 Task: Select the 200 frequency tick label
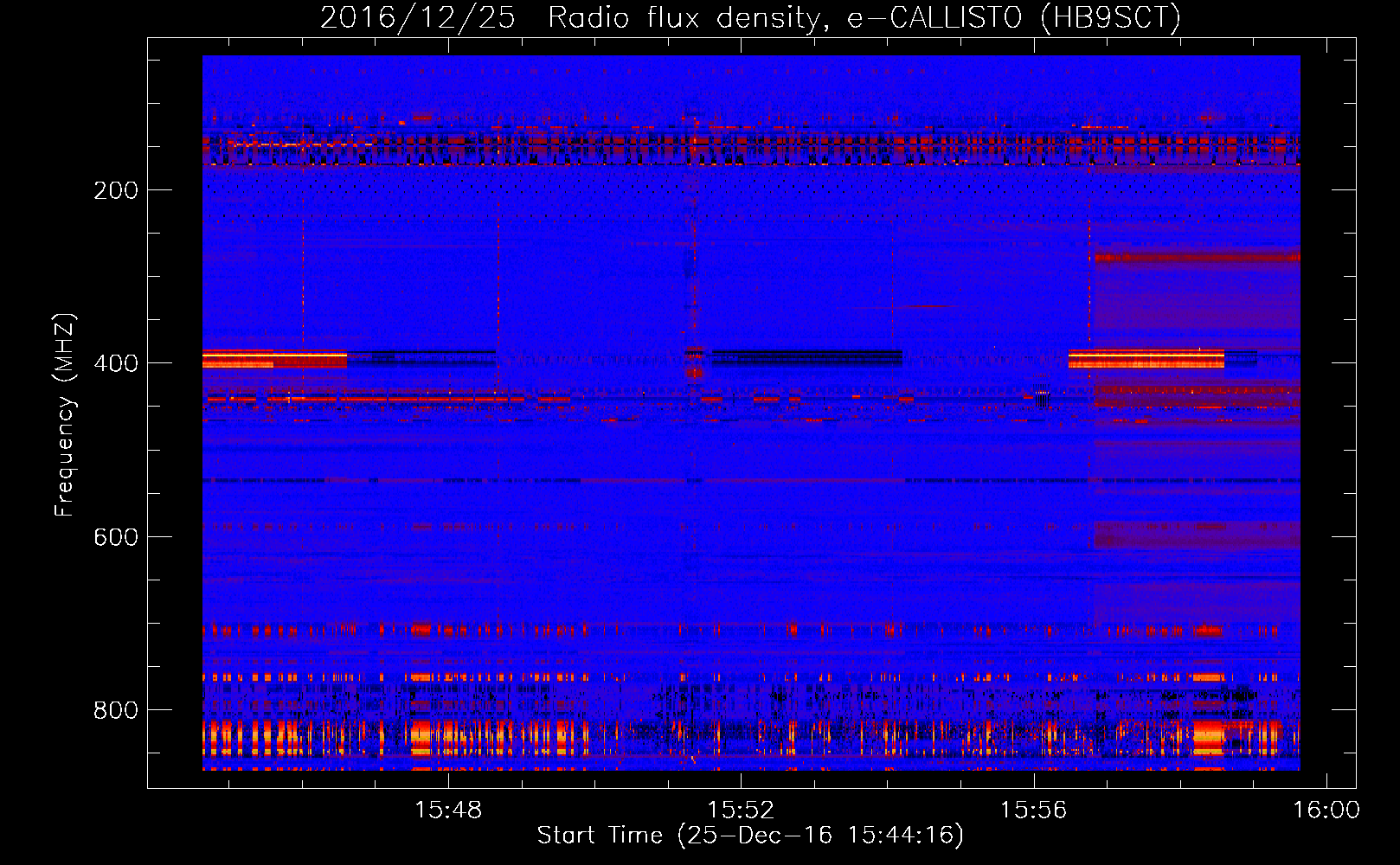click(116, 190)
